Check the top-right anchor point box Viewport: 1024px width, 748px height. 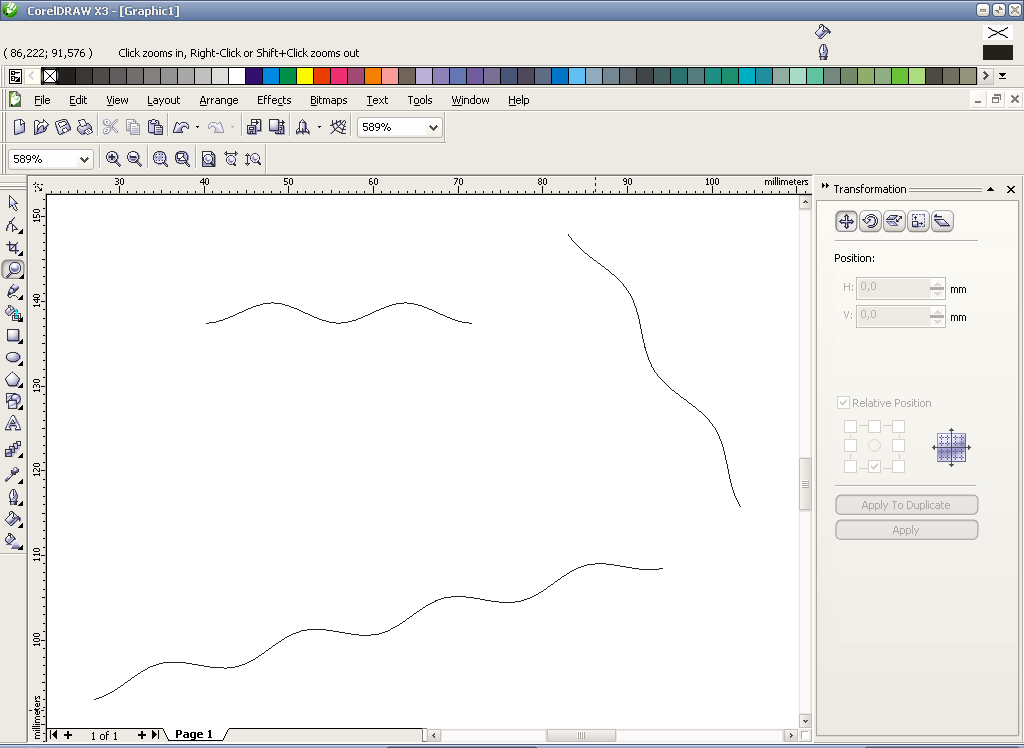click(x=899, y=427)
